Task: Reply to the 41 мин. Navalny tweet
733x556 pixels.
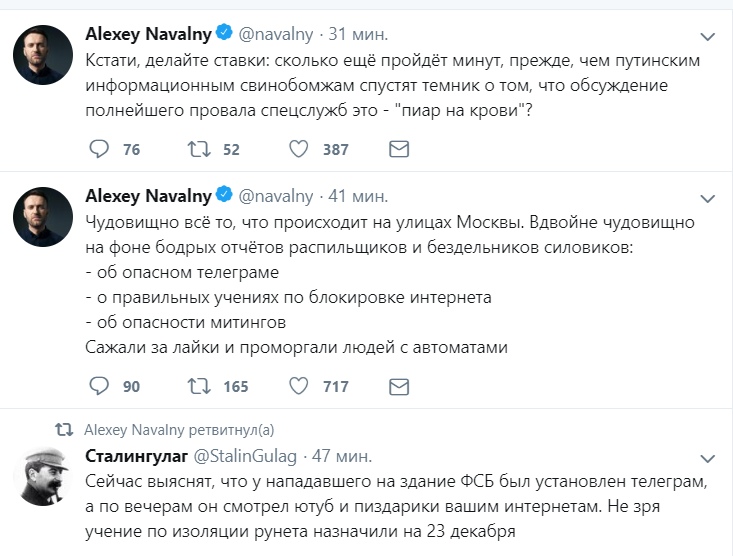Action: [99, 386]
